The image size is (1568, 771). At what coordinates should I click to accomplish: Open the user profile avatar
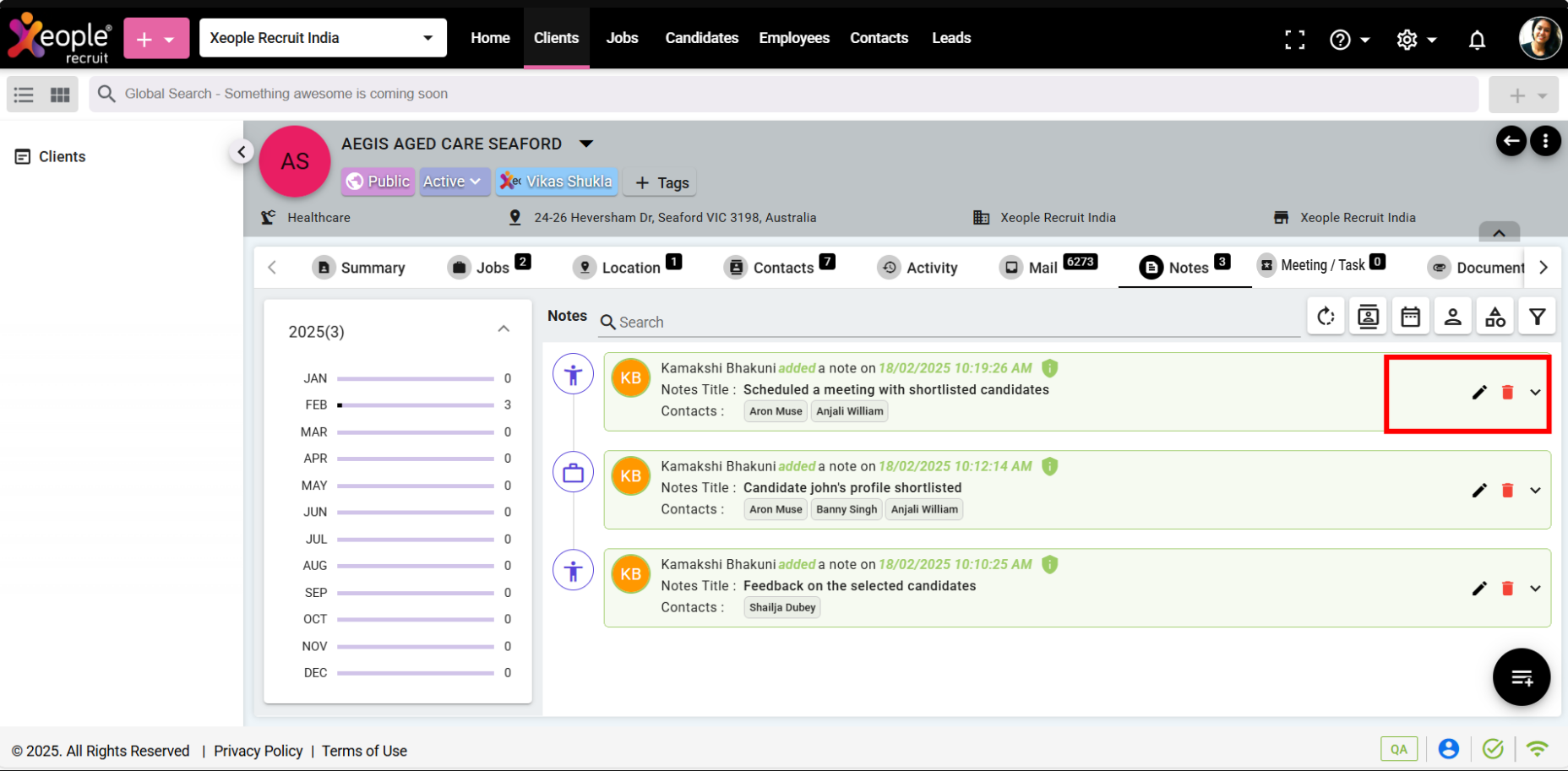click(1539, 38)
